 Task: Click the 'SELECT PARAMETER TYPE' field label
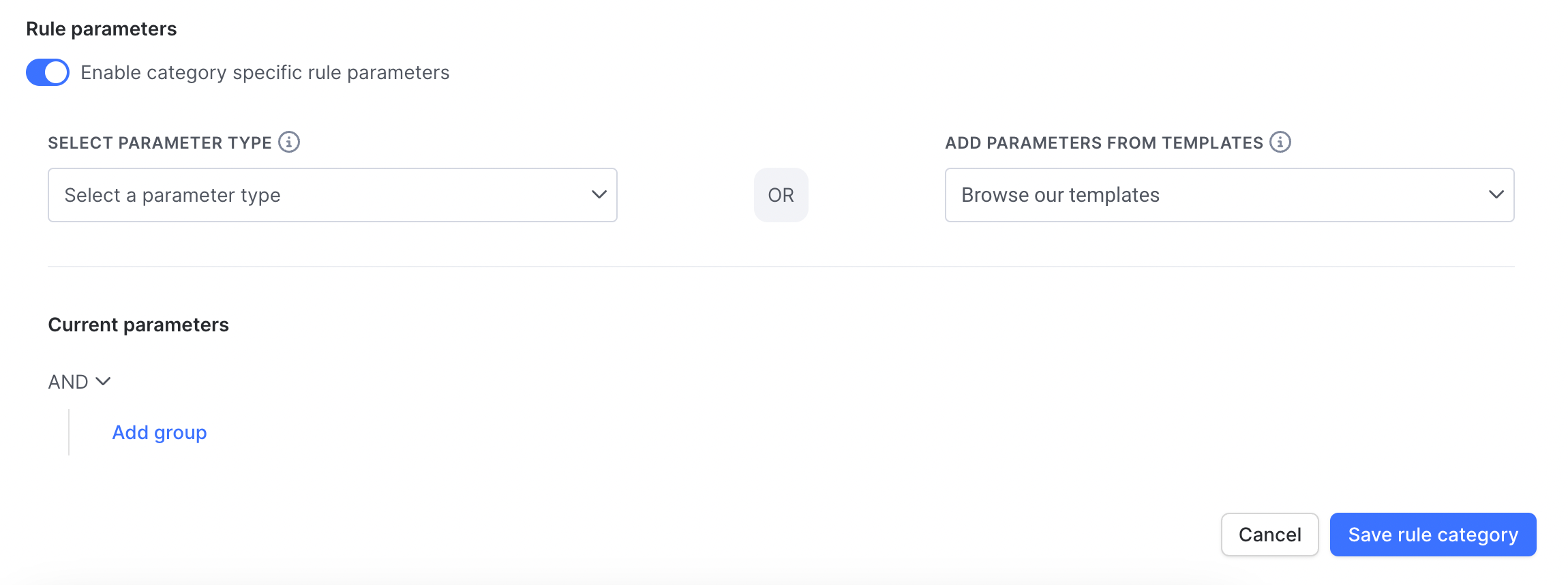pyautogui.click(x=160, y=142)
